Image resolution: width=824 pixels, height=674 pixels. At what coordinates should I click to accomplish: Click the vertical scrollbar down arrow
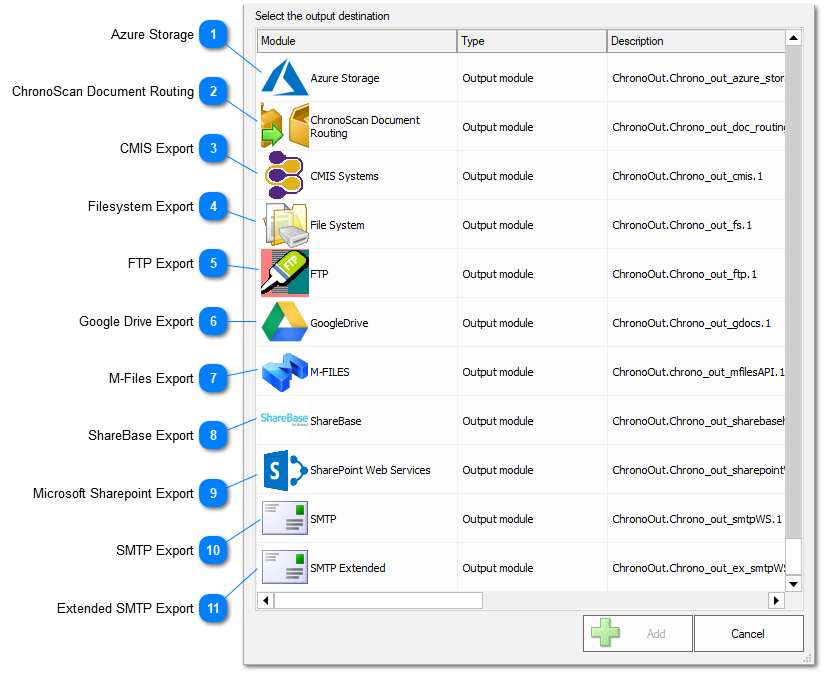tap(794, 584)
